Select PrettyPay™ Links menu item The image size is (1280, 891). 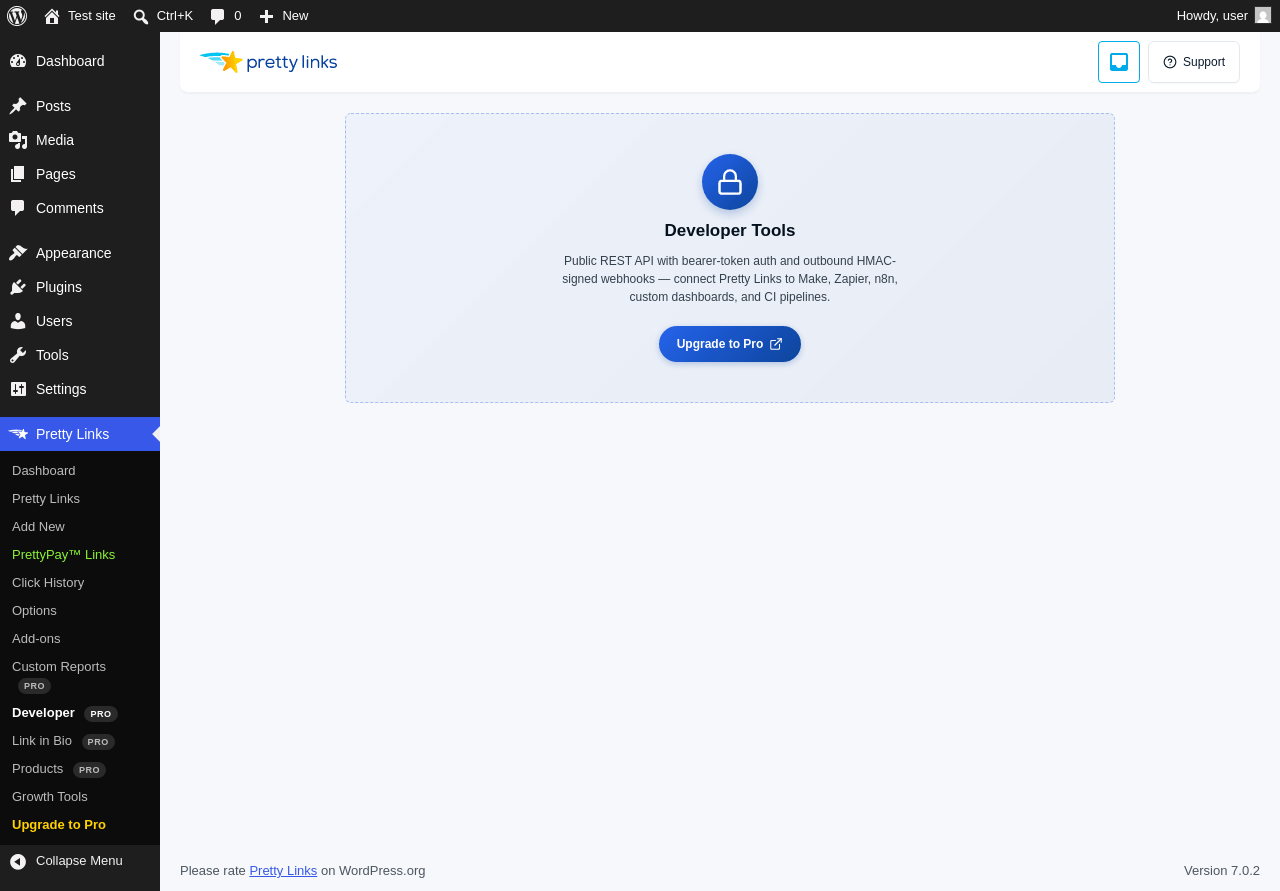(63, 555)
